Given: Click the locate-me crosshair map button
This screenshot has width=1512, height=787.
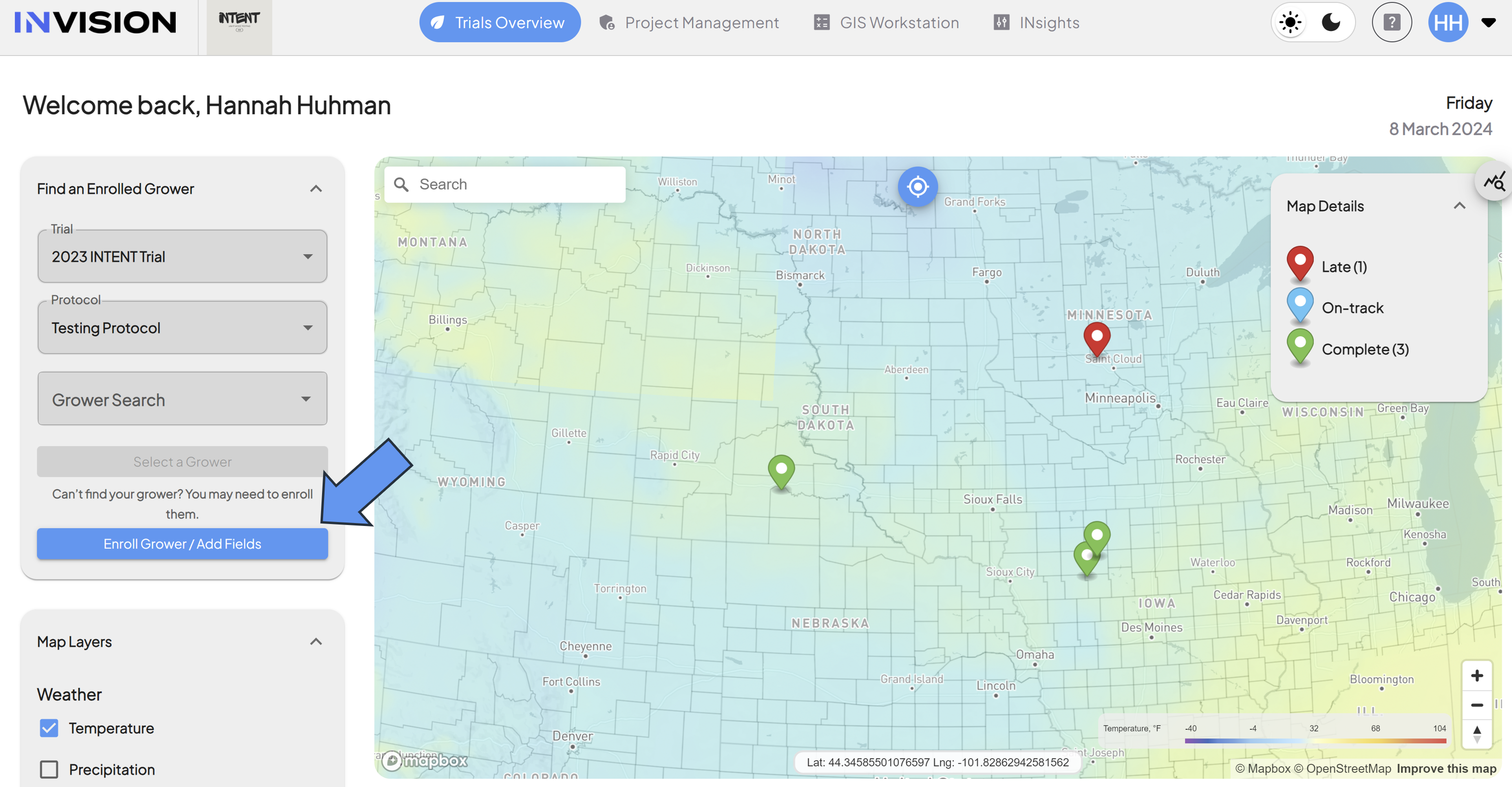Looking at the screenshot, I should click(918, 187).
